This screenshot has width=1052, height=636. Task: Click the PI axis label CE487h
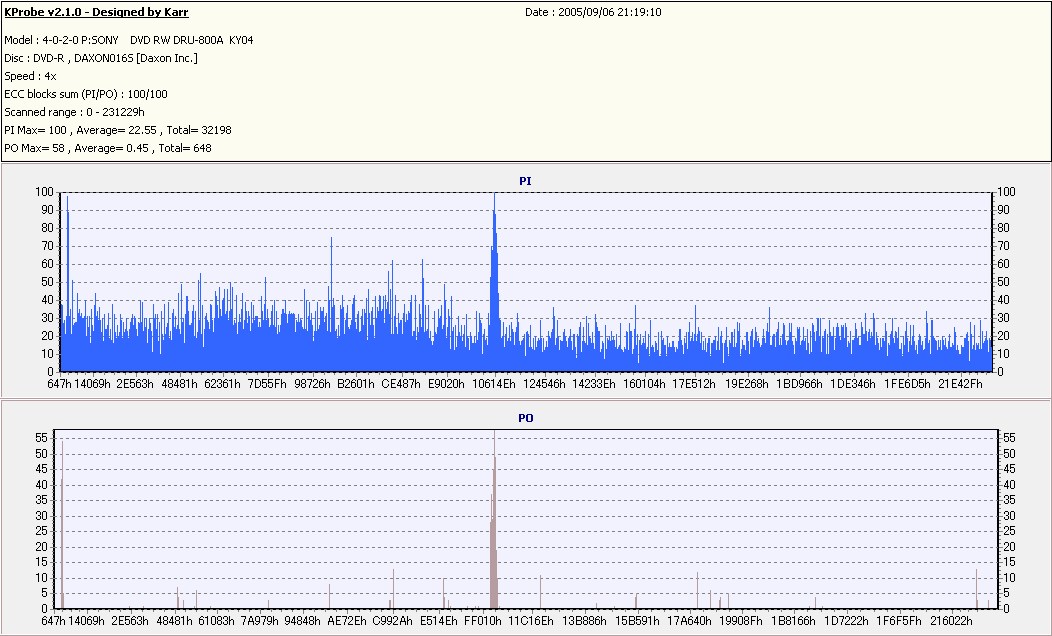401,384
